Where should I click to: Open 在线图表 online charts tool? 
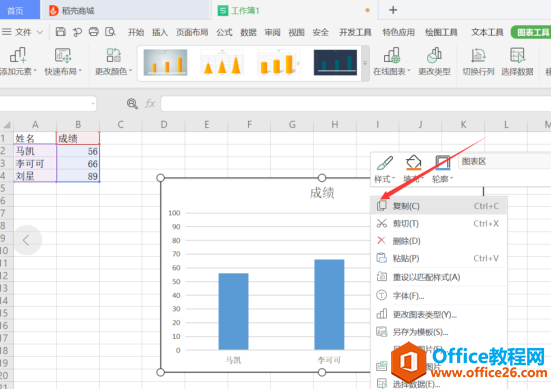coord(391,61)
